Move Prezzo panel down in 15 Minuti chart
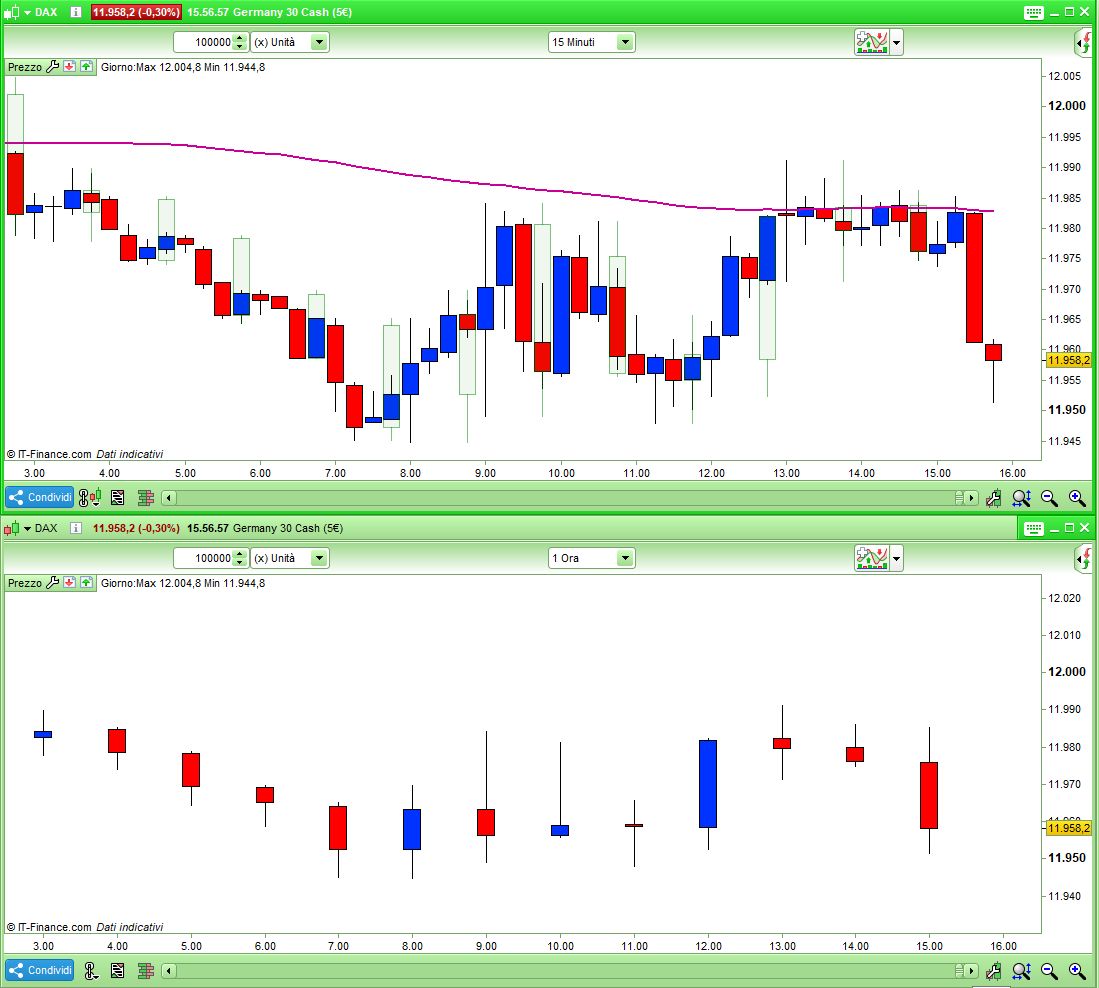Image resolution: width=1099 pixels, height=988 pixels. point(69,67)
